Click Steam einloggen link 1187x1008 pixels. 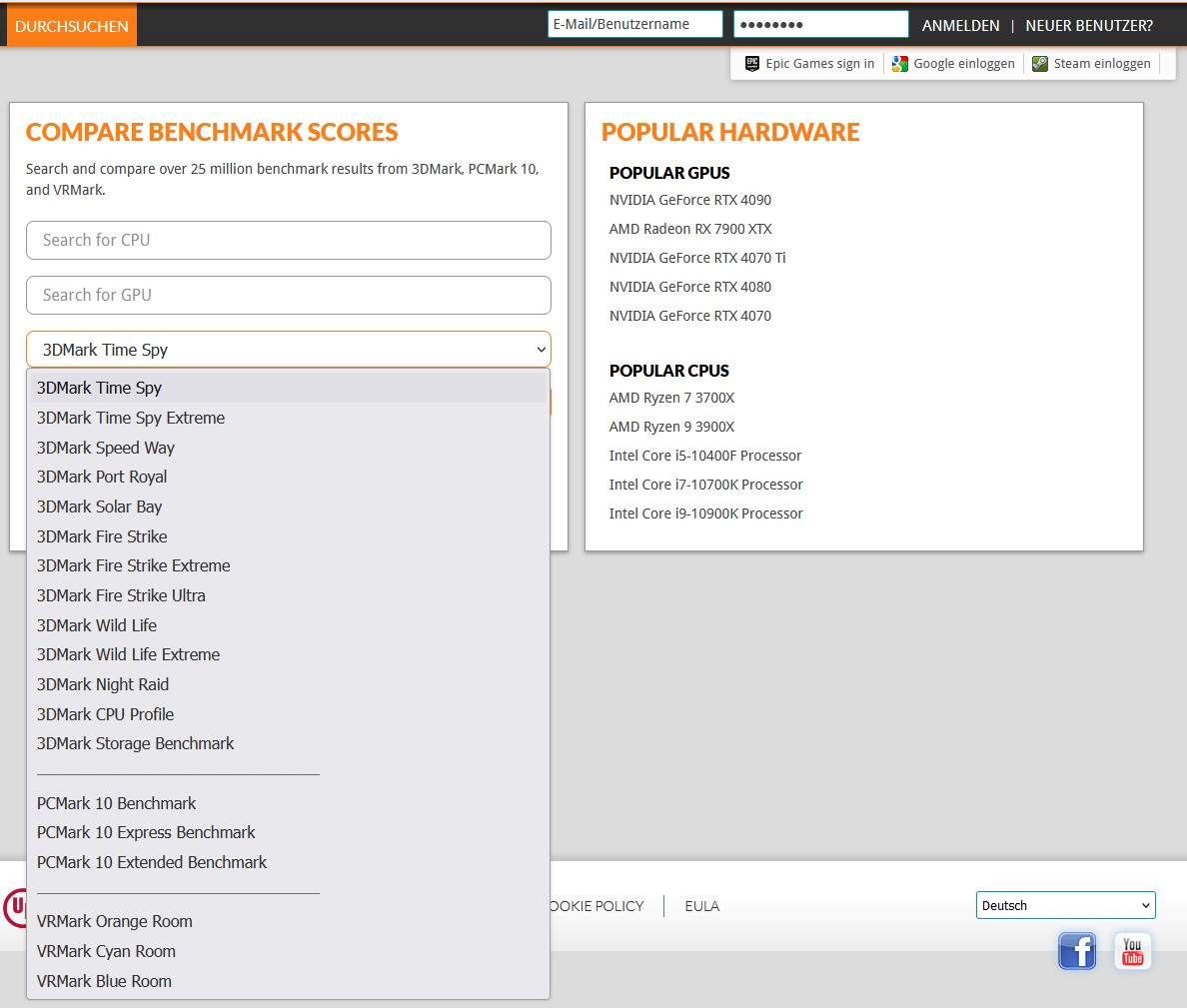1101,64
